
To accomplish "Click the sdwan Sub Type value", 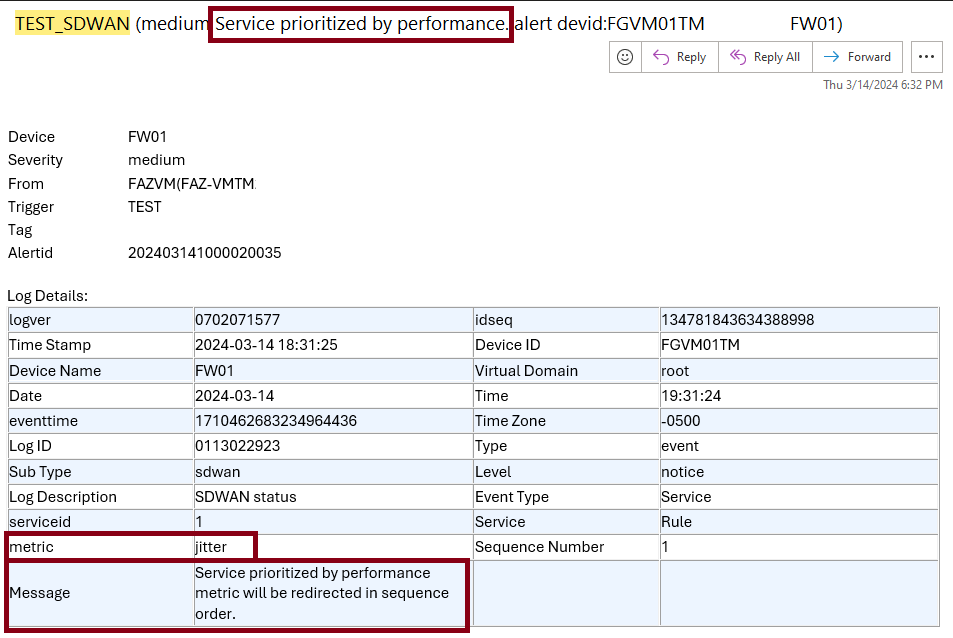I will (217, 472).
